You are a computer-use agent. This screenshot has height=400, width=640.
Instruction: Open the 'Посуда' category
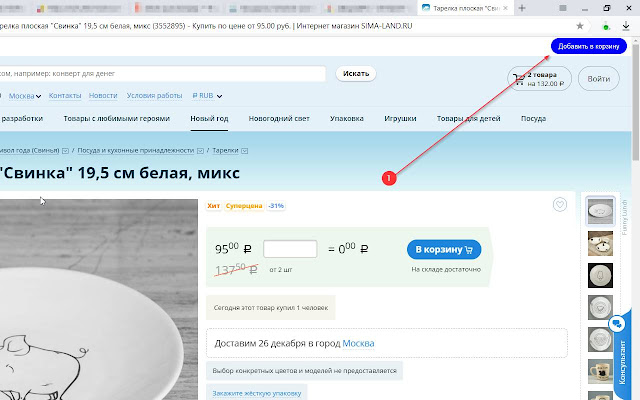click(533, 118)
